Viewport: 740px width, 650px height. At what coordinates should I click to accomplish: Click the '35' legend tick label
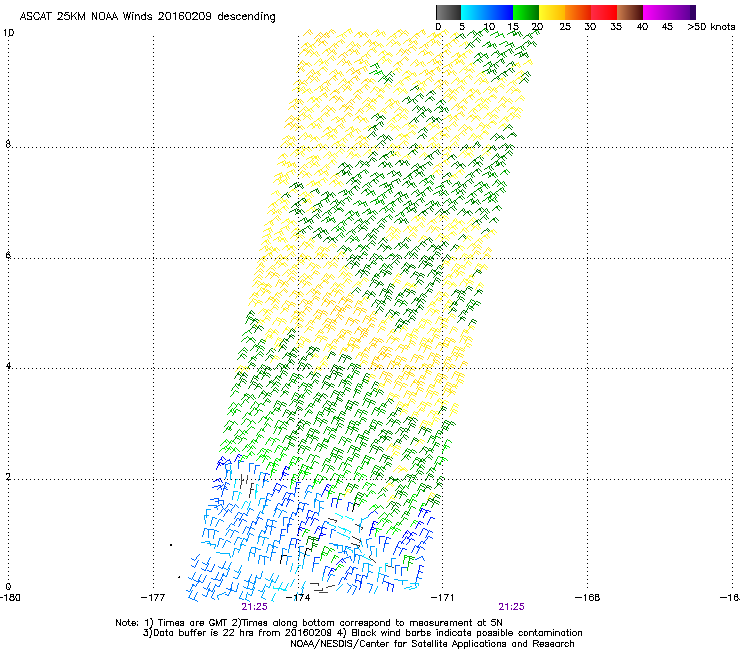[x=616, y=27]
